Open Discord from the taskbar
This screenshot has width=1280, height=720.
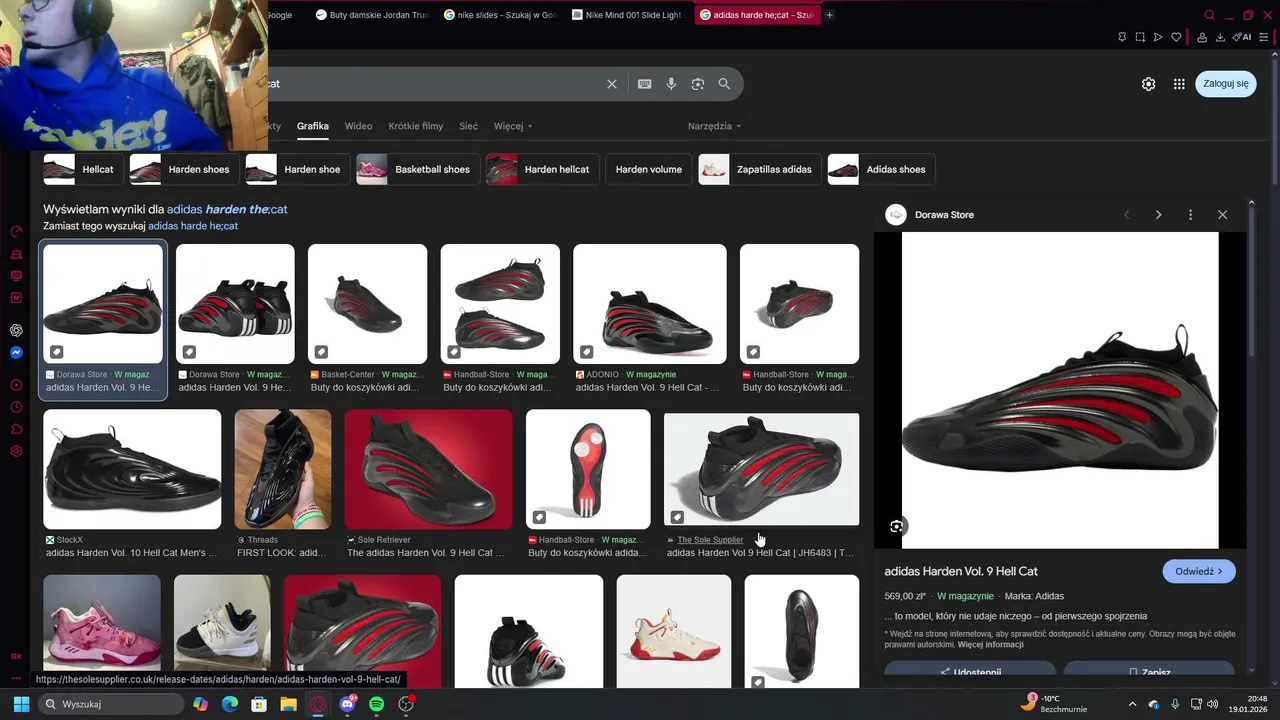[347, 704]
